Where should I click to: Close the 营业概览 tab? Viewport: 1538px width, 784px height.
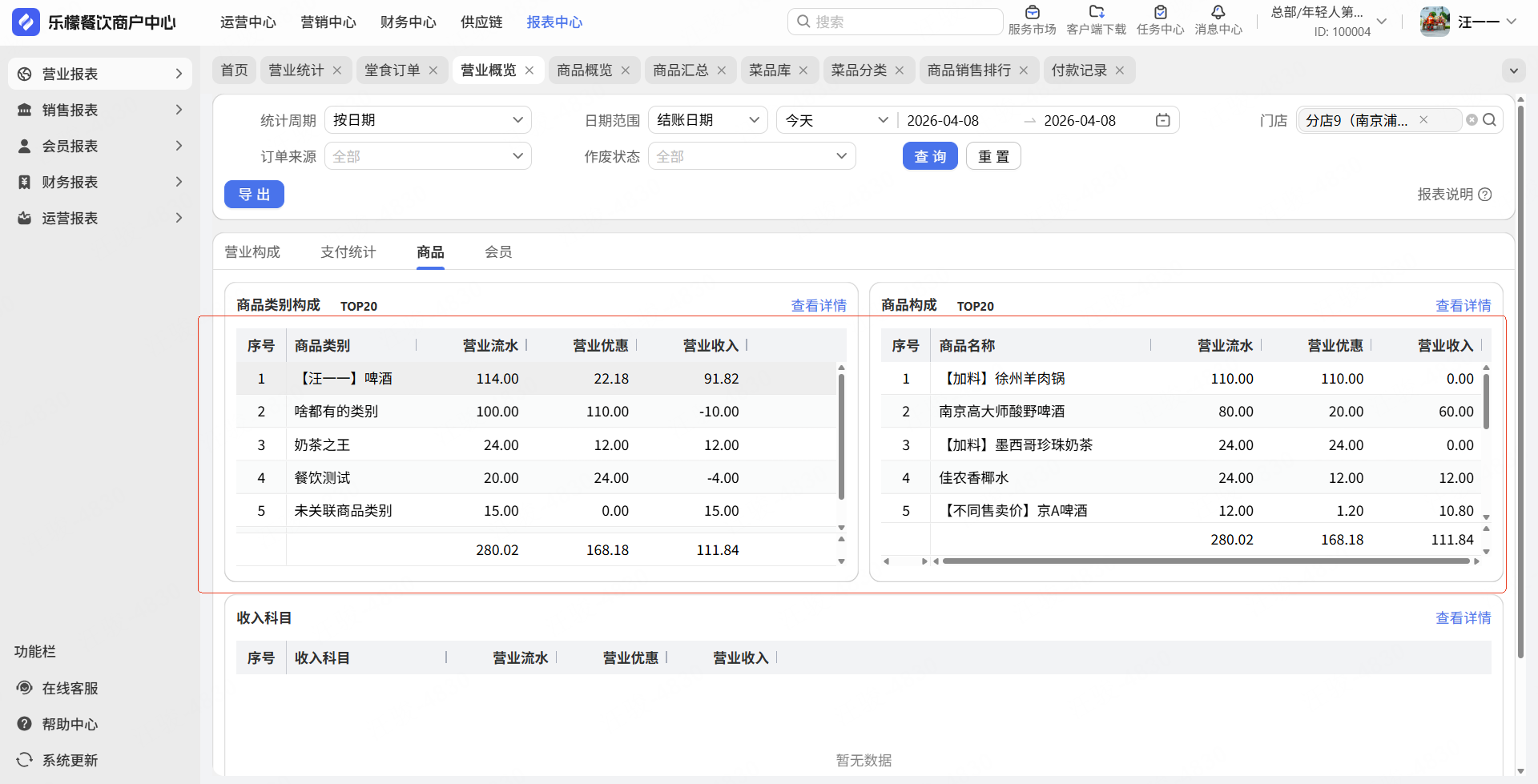529,70
